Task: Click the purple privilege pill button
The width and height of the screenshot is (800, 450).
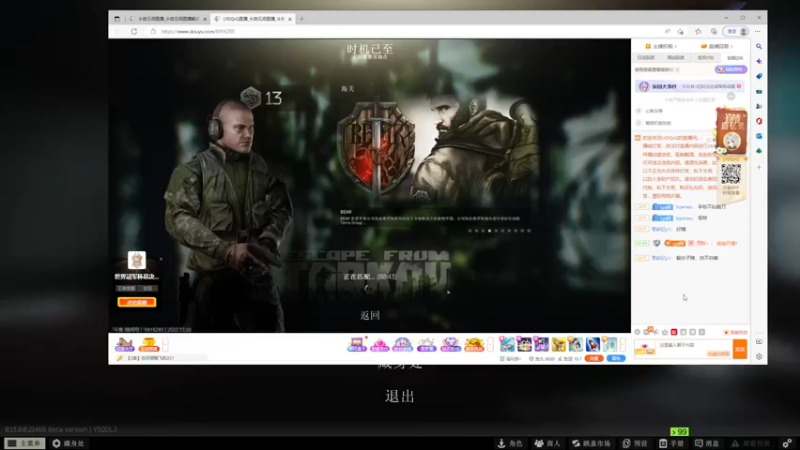Action: 731,69
